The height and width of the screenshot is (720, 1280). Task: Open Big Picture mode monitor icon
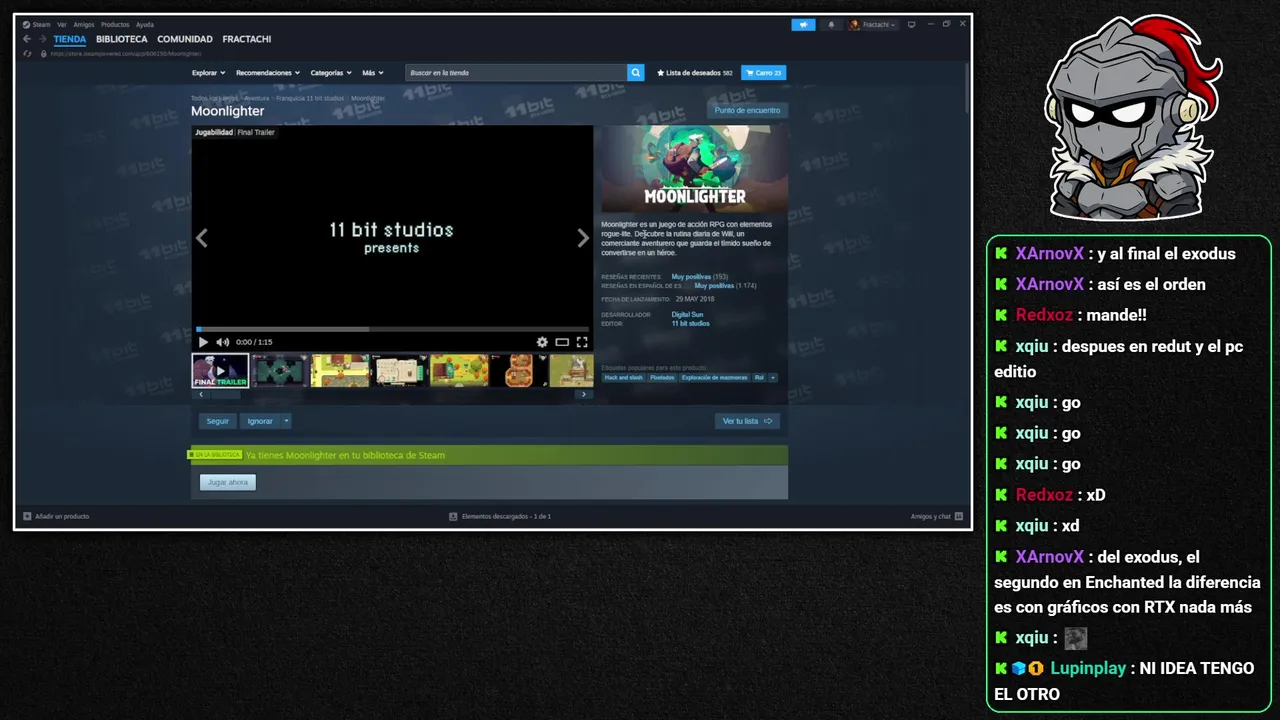(911, 25)
